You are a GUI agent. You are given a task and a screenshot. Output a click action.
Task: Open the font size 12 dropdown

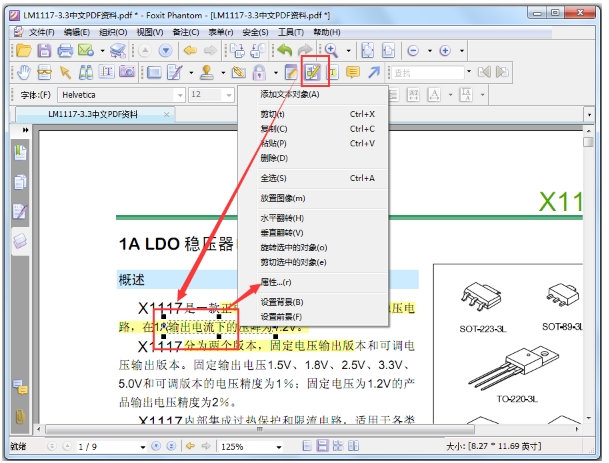[229, 95]
